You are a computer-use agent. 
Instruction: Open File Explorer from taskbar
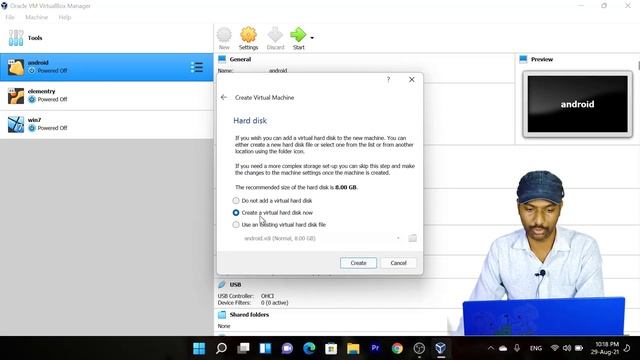(x=353, y=348)
